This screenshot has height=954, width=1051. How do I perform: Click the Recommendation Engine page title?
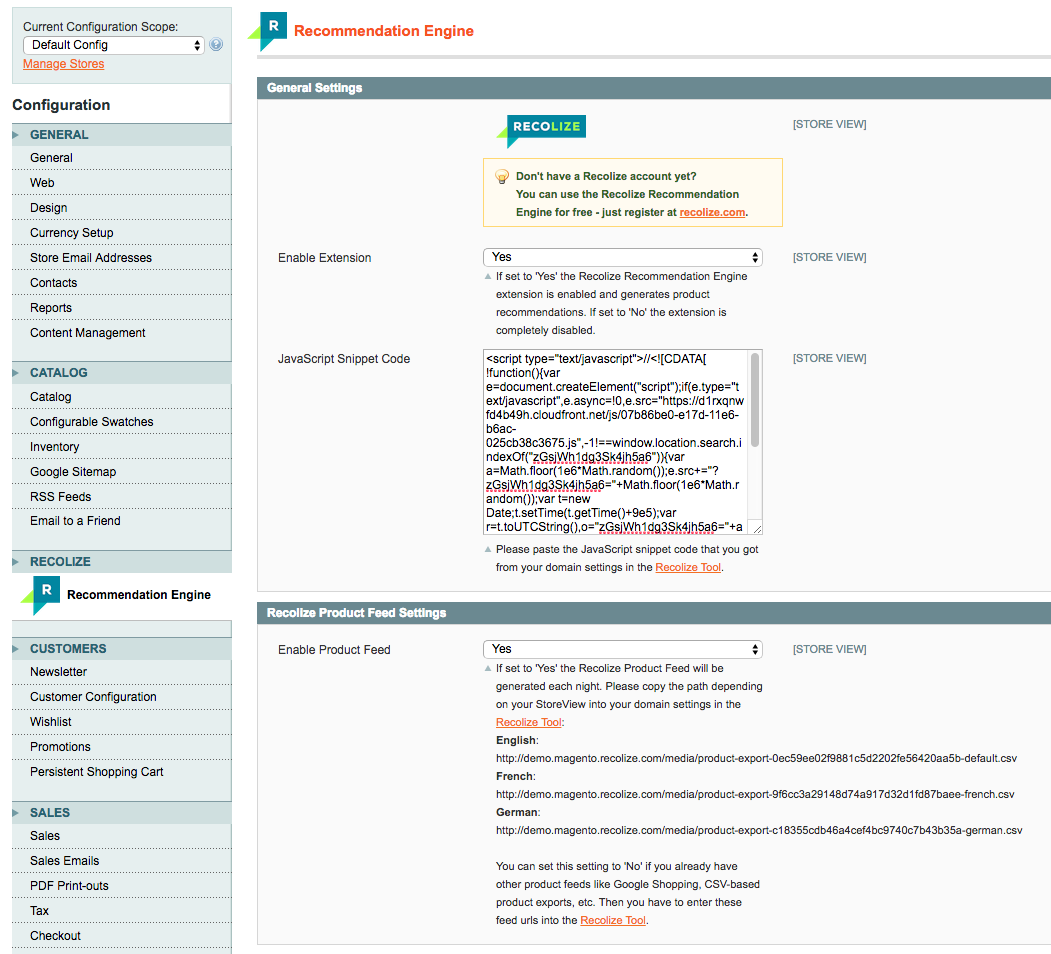[383, 31]
